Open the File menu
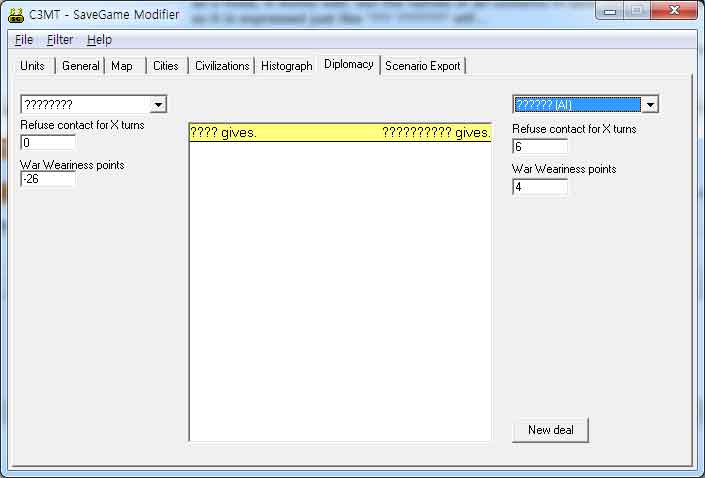The width and height of the screenshot is (705, 478). click(24, 40)
